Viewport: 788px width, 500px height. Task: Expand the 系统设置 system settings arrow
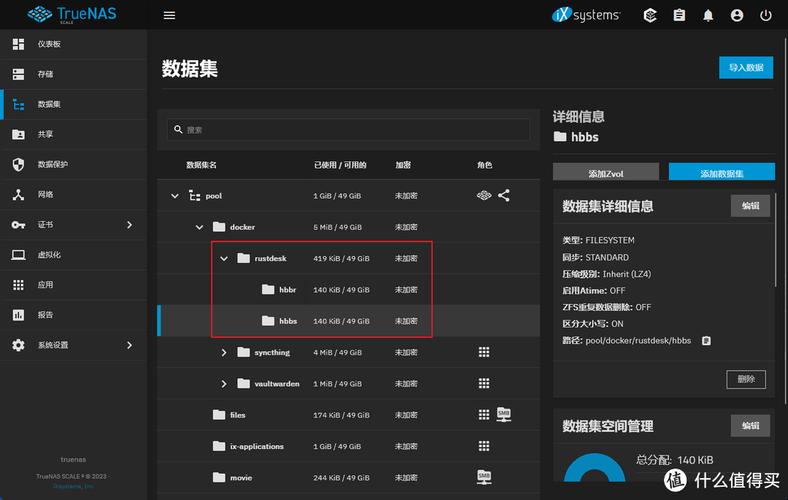(x=129, y=345)
